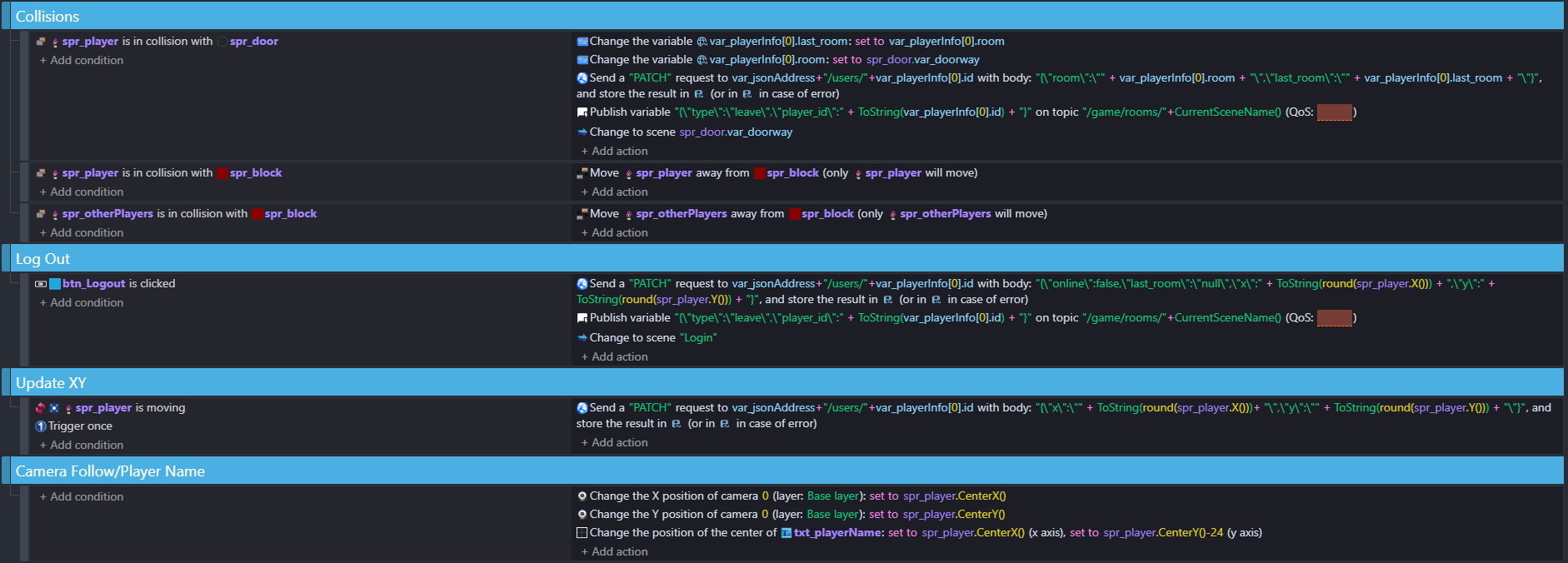The height and width of the screenshot is (563, 1568).
Task: Click spr_player.CenterY()-24 parameter
Action: point(1163,533)
